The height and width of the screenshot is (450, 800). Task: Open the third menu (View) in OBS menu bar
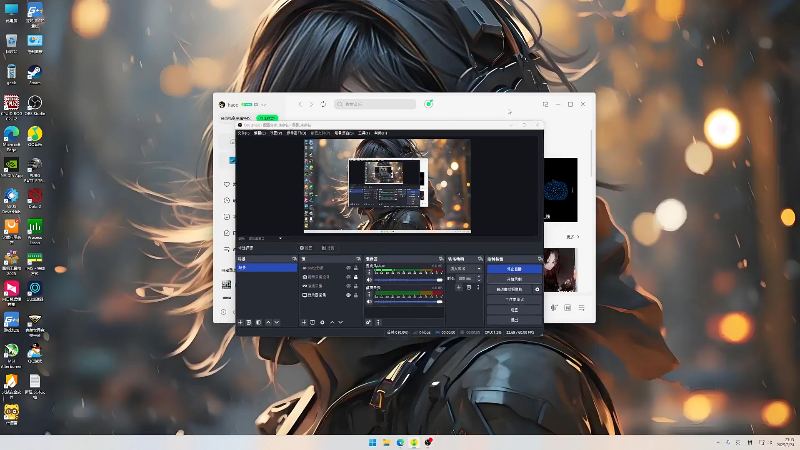276,133
